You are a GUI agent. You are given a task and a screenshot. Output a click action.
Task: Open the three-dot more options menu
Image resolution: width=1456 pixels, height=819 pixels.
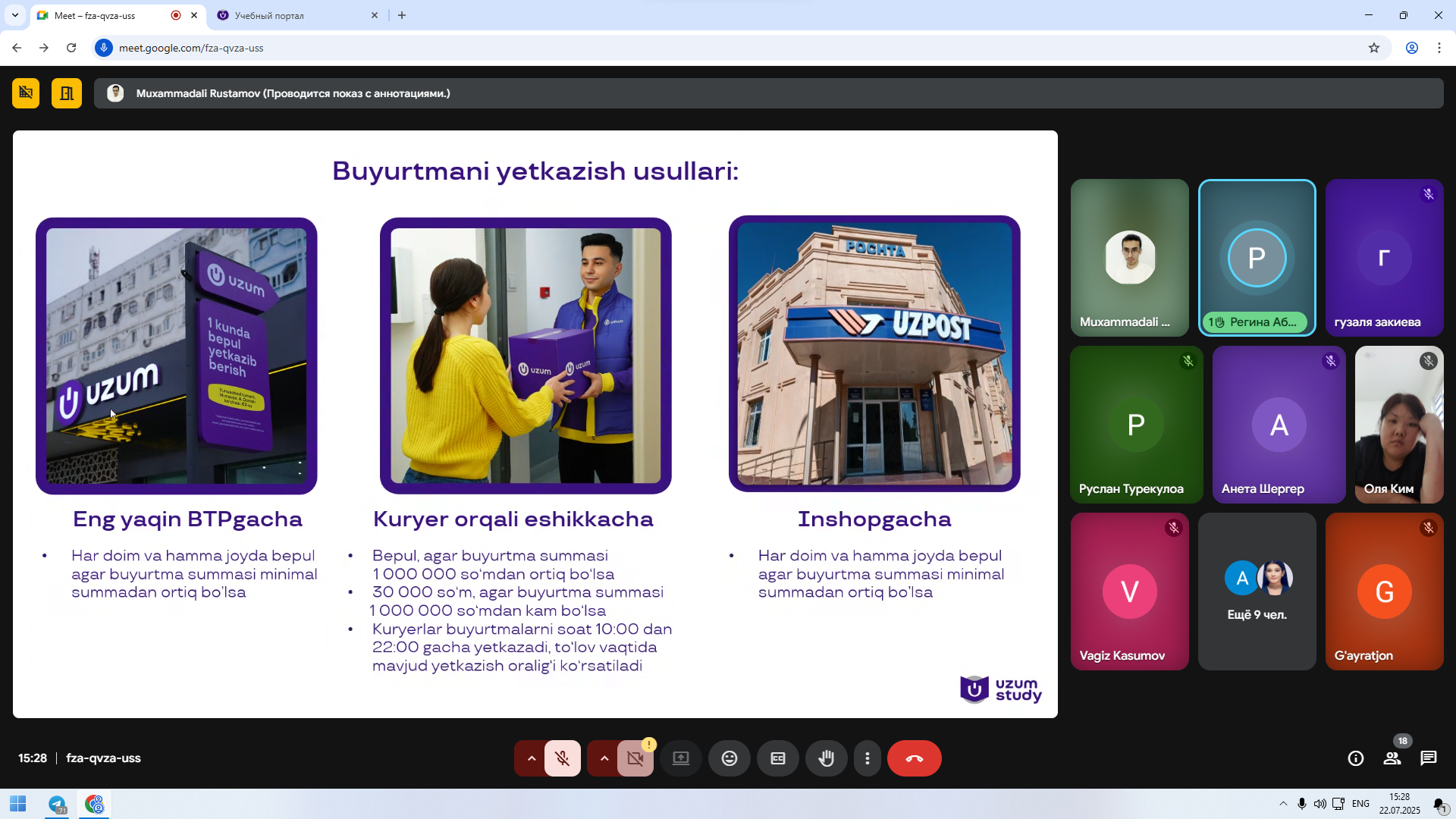(868, 758)
